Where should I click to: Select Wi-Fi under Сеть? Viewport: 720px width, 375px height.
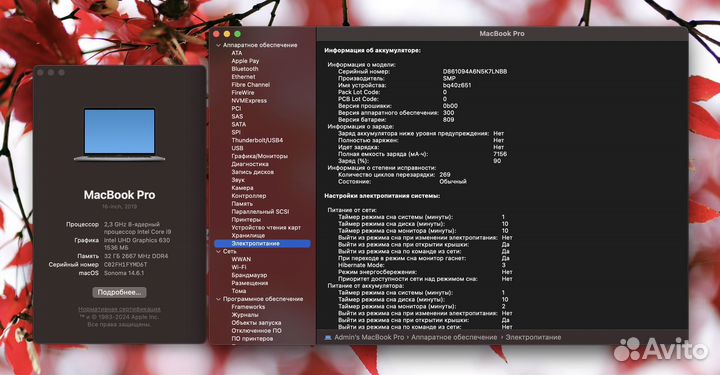[238, 267]
